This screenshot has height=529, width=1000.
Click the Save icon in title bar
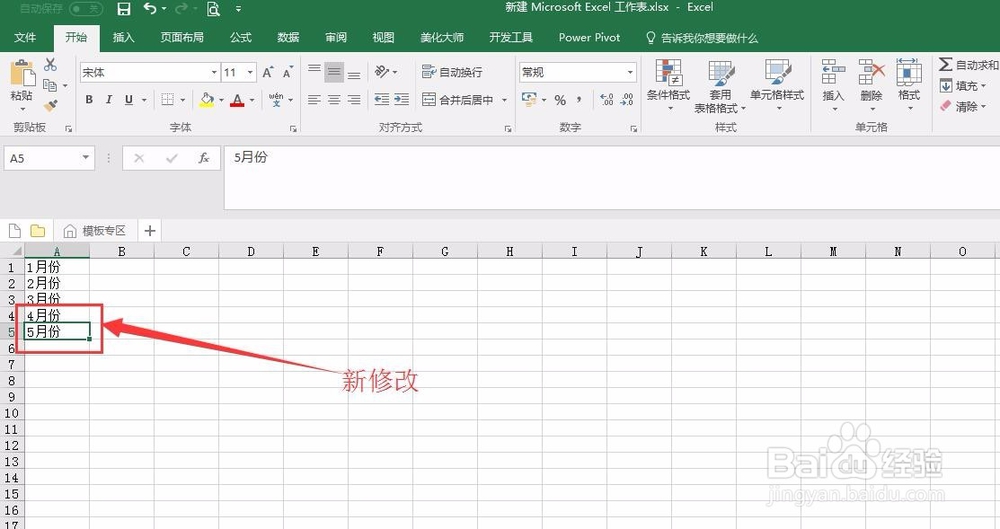124,9
